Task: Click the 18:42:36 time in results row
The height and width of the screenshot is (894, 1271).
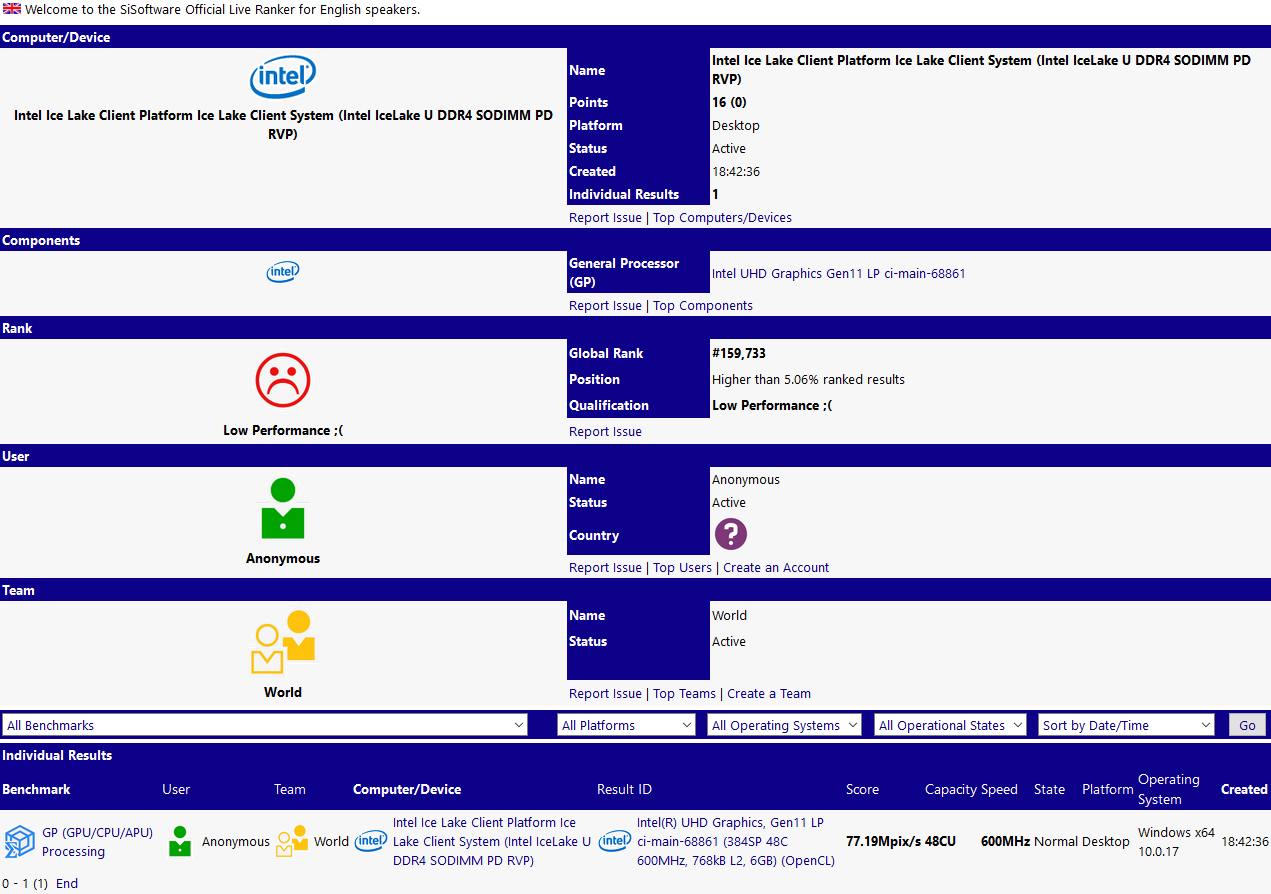Action: 1245,842
